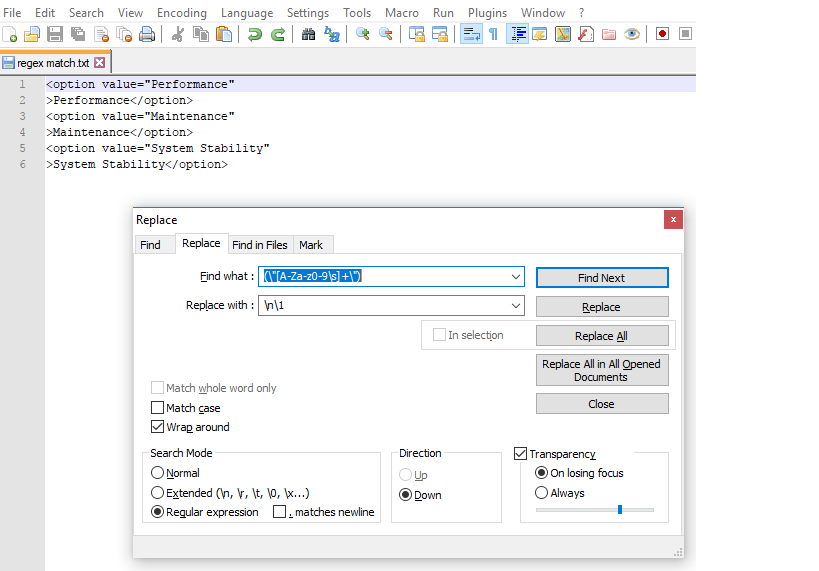Click the transparency slider handle
The height and width of the screenshot is (571, 819).
(x=620, y=509)
